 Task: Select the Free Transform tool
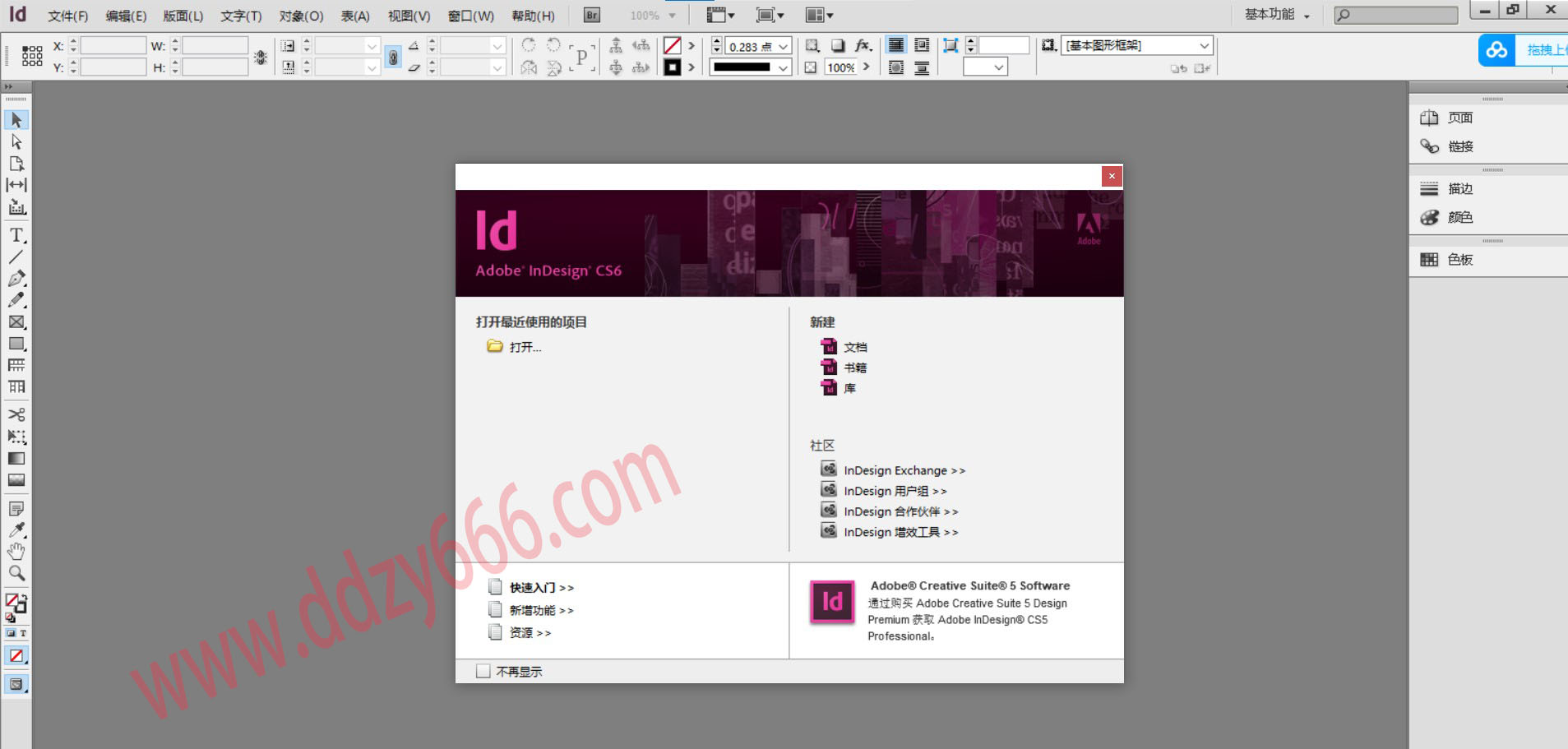coord(16,437)
